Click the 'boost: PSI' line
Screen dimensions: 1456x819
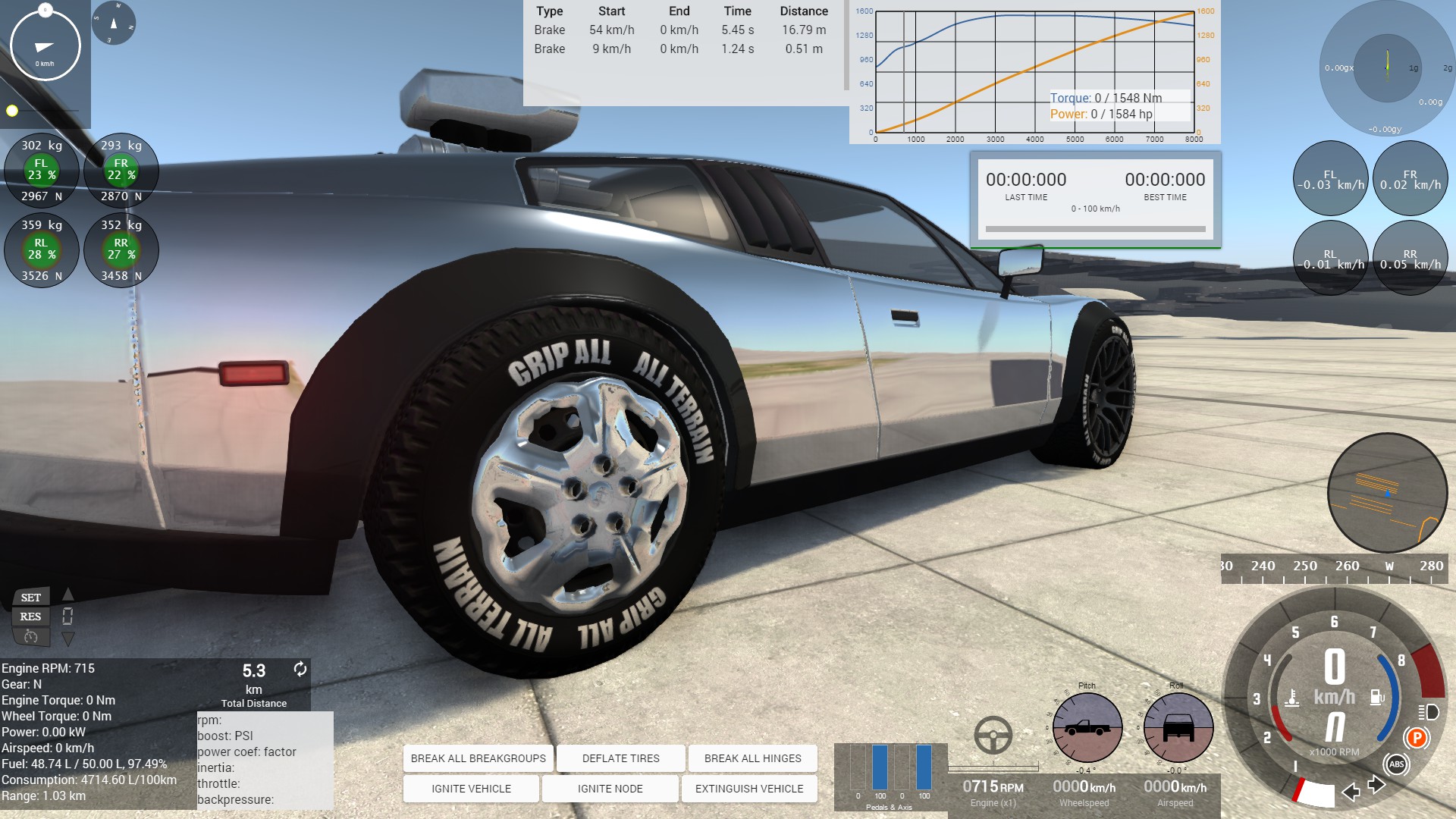(x=225, y=736)
